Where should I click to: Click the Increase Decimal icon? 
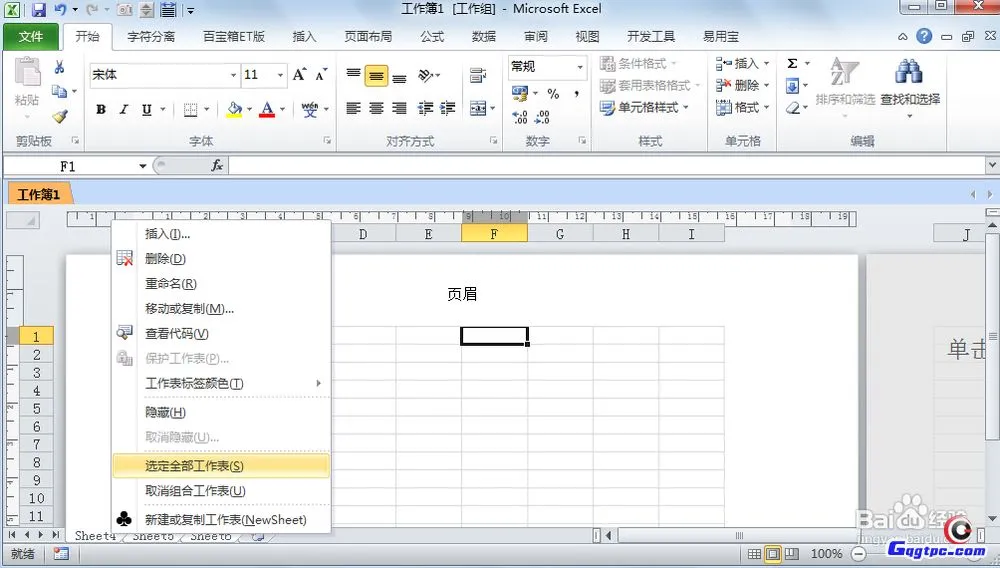coord(520,117)
